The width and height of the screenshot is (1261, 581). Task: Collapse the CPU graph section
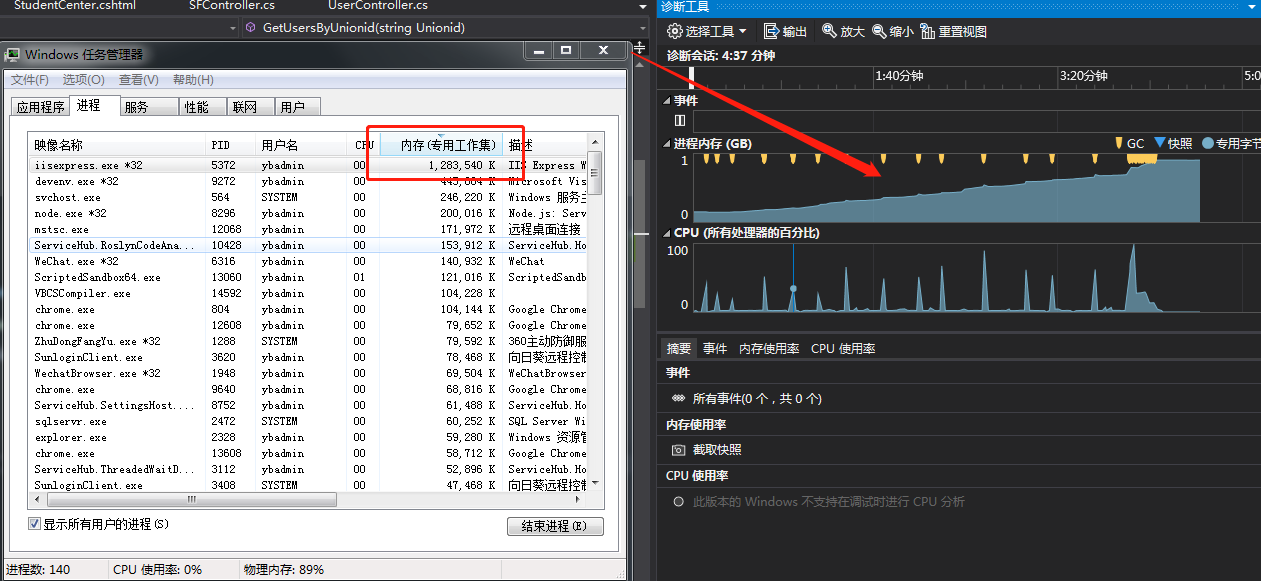click(667, 233)
